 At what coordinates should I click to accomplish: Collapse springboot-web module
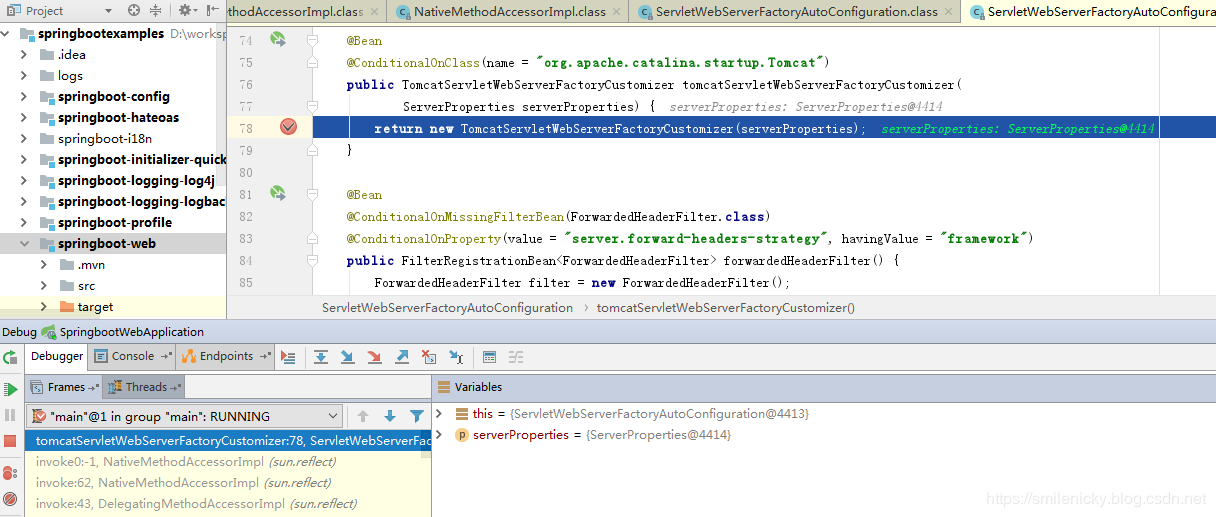pos(24,243)
